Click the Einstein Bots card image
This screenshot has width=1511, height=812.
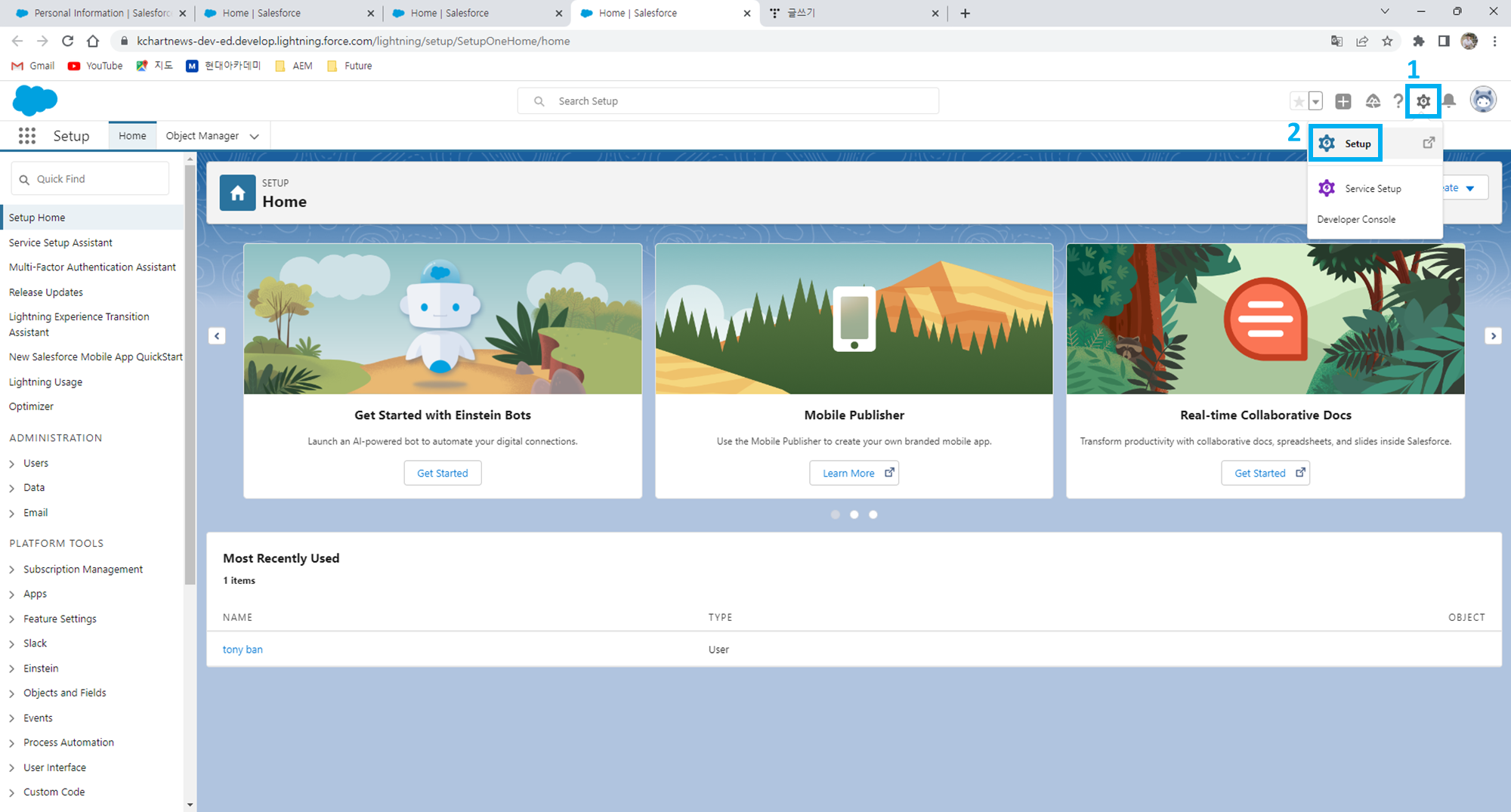tap(443, 319)
